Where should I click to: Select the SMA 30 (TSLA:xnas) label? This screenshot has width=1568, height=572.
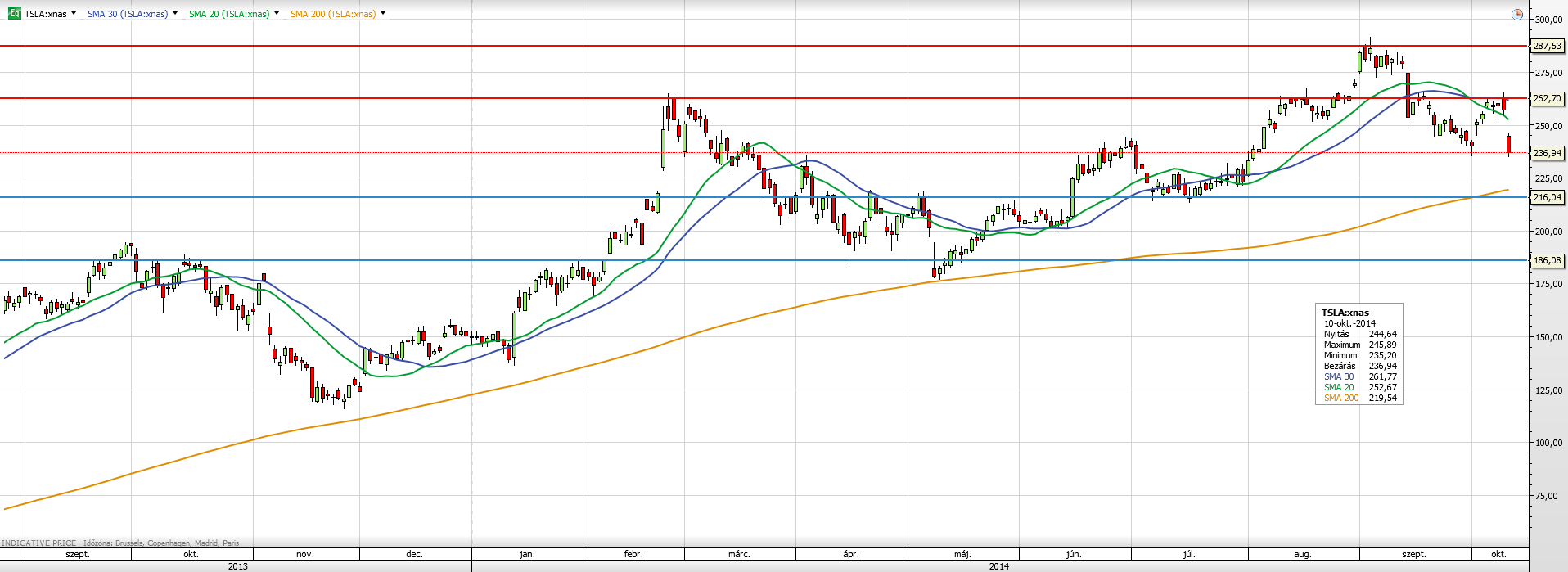(128, 14)
